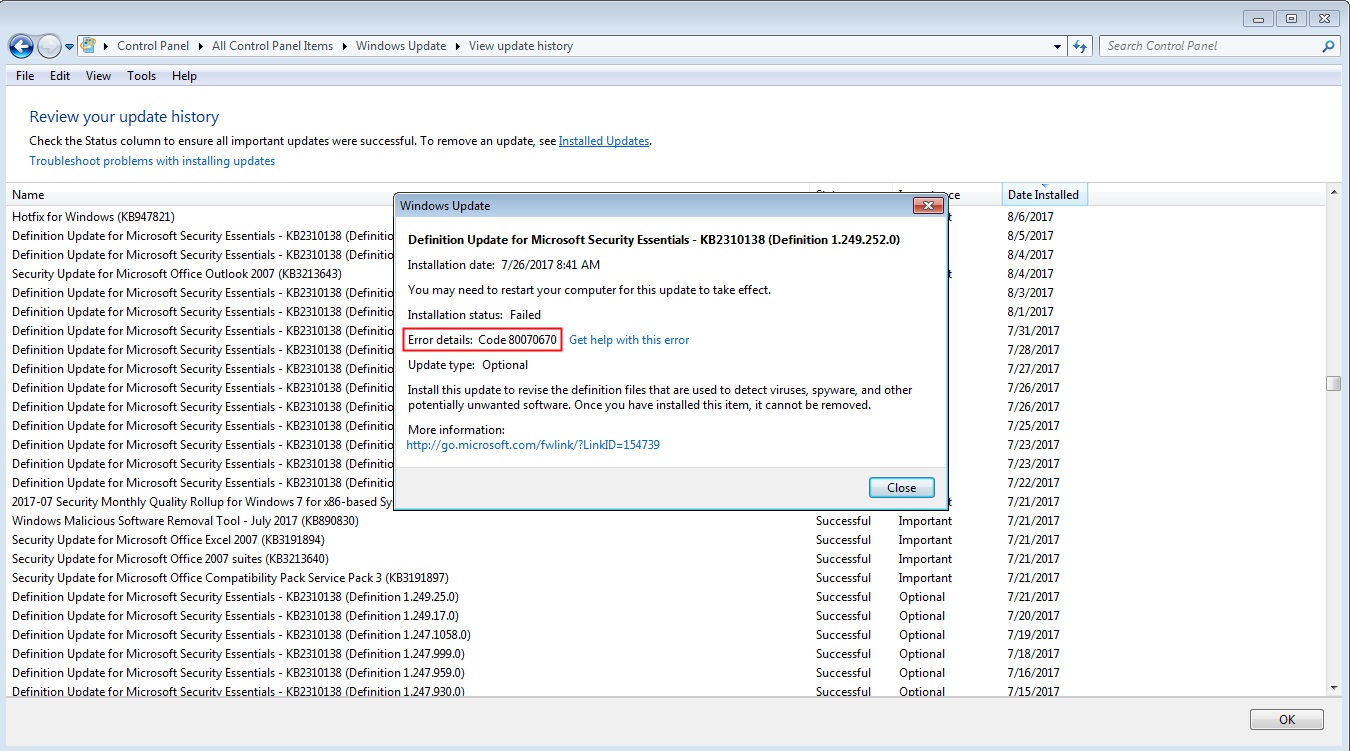Screen dimensions: 1350x751
Task: Expand the arrow after Windows Update breadcrumb
Action: click(x=457, y=46)
